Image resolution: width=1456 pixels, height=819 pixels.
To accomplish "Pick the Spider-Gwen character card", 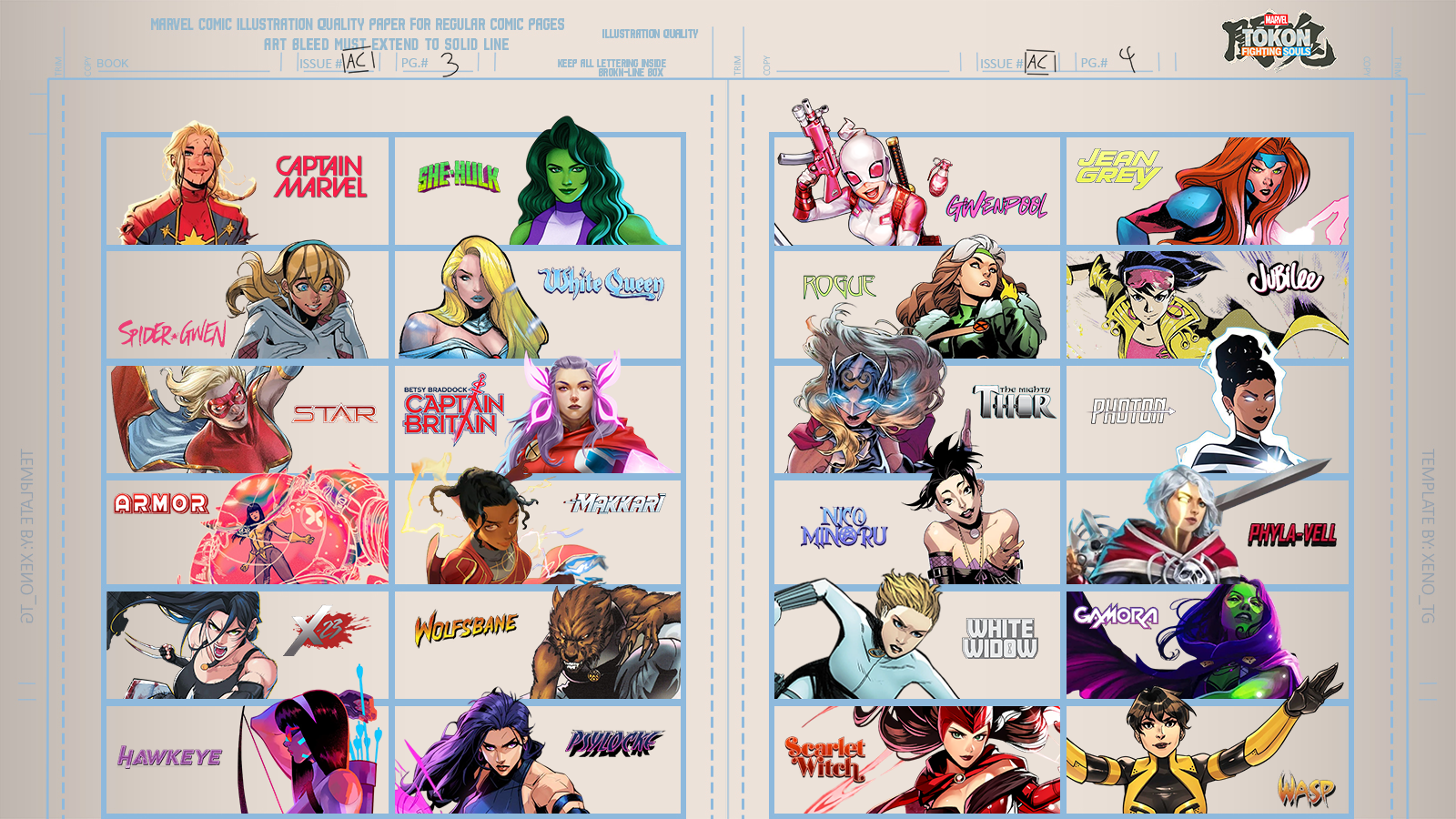I will [x=248, y=305].
